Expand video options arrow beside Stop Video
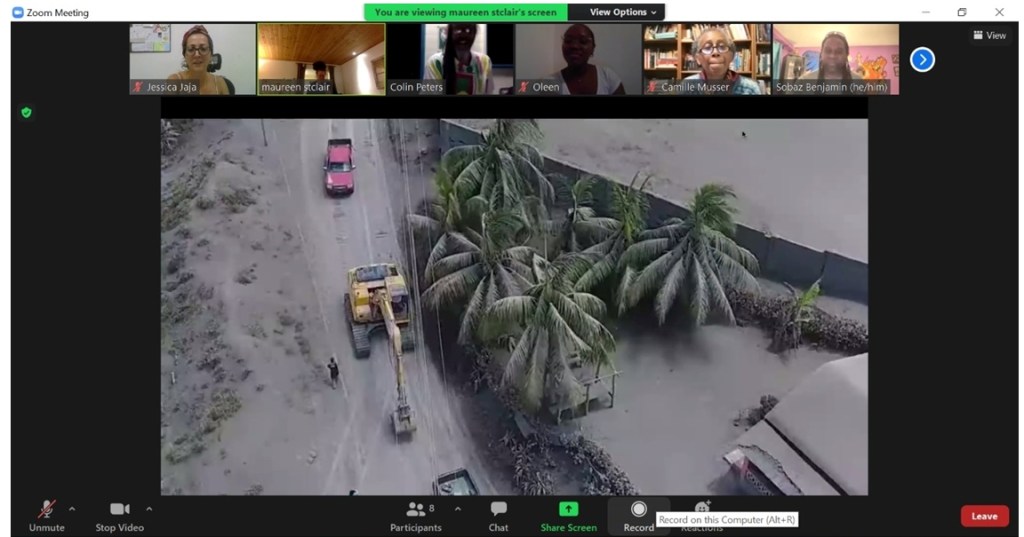 coord(149,509)
